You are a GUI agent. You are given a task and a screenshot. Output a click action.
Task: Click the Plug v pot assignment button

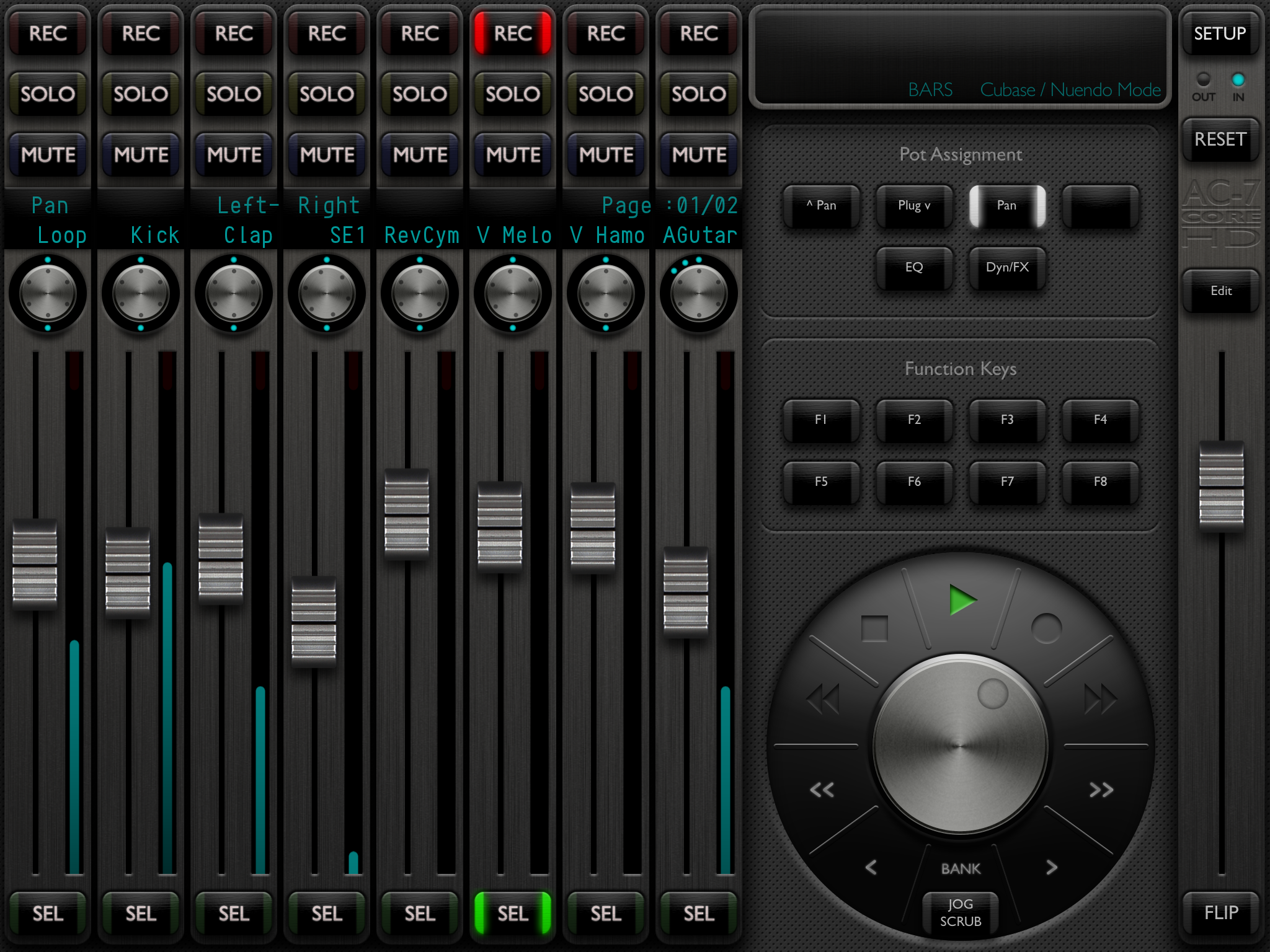[x=914, y=206]
